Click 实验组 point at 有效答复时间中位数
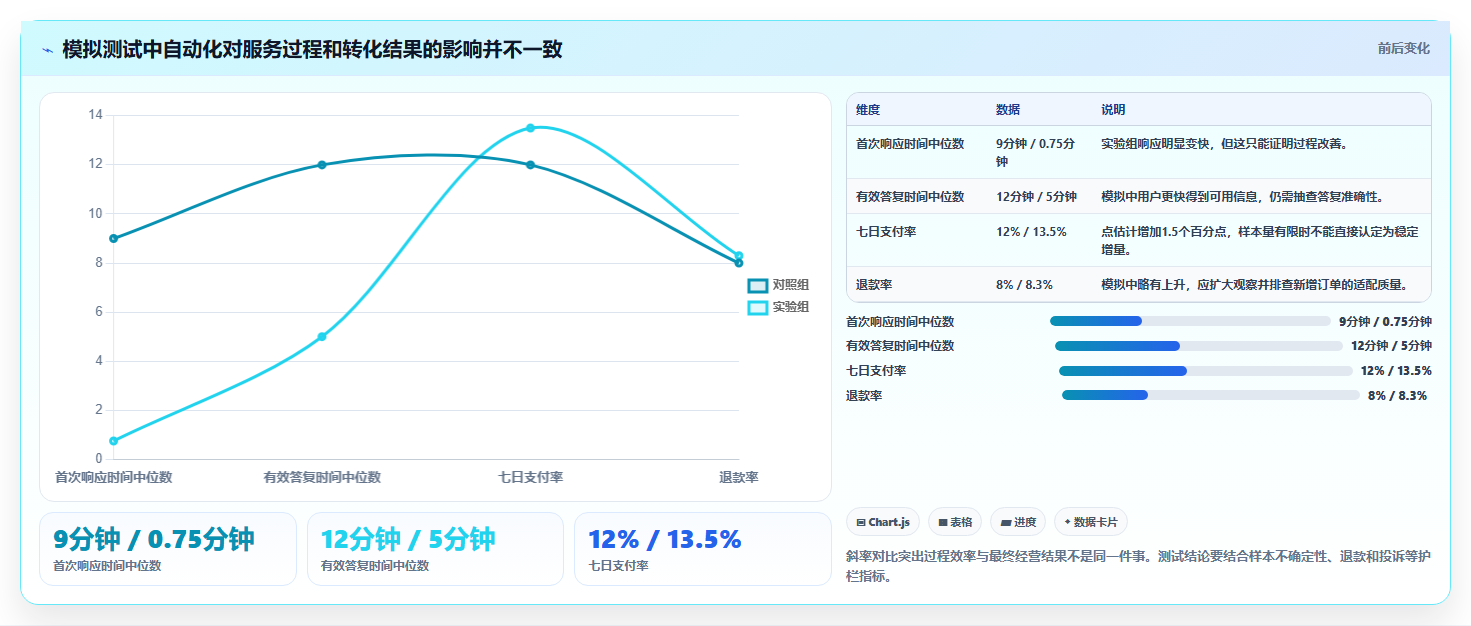 click(x=322, y=337)
